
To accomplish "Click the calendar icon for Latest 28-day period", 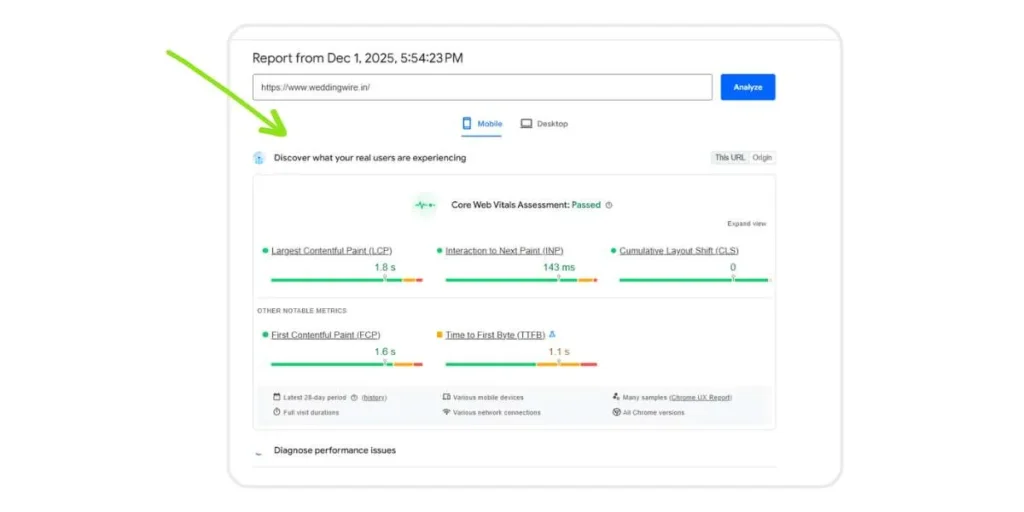I will tap(277, 397).
